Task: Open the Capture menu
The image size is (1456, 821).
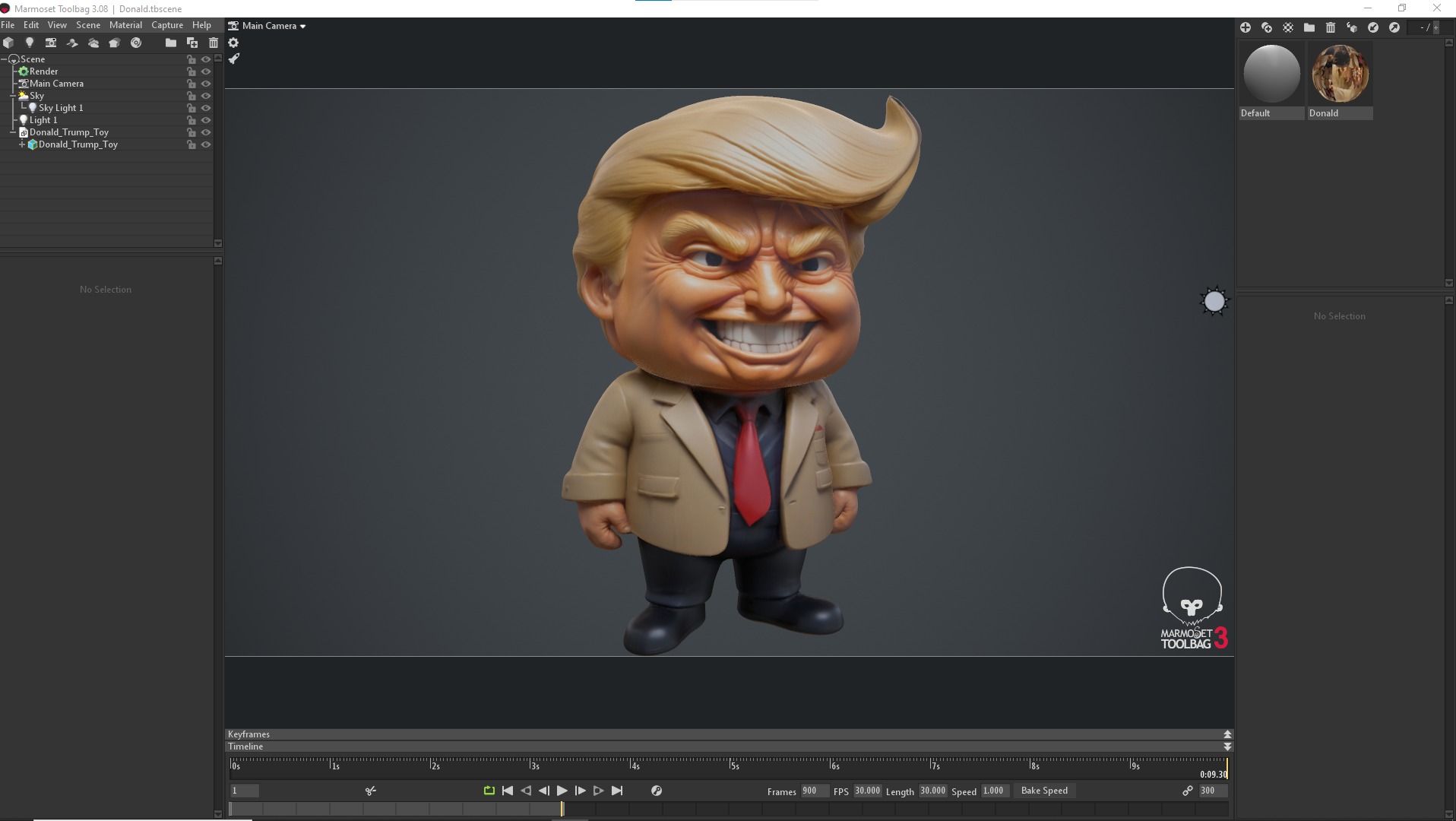Action: pos(167,25)
